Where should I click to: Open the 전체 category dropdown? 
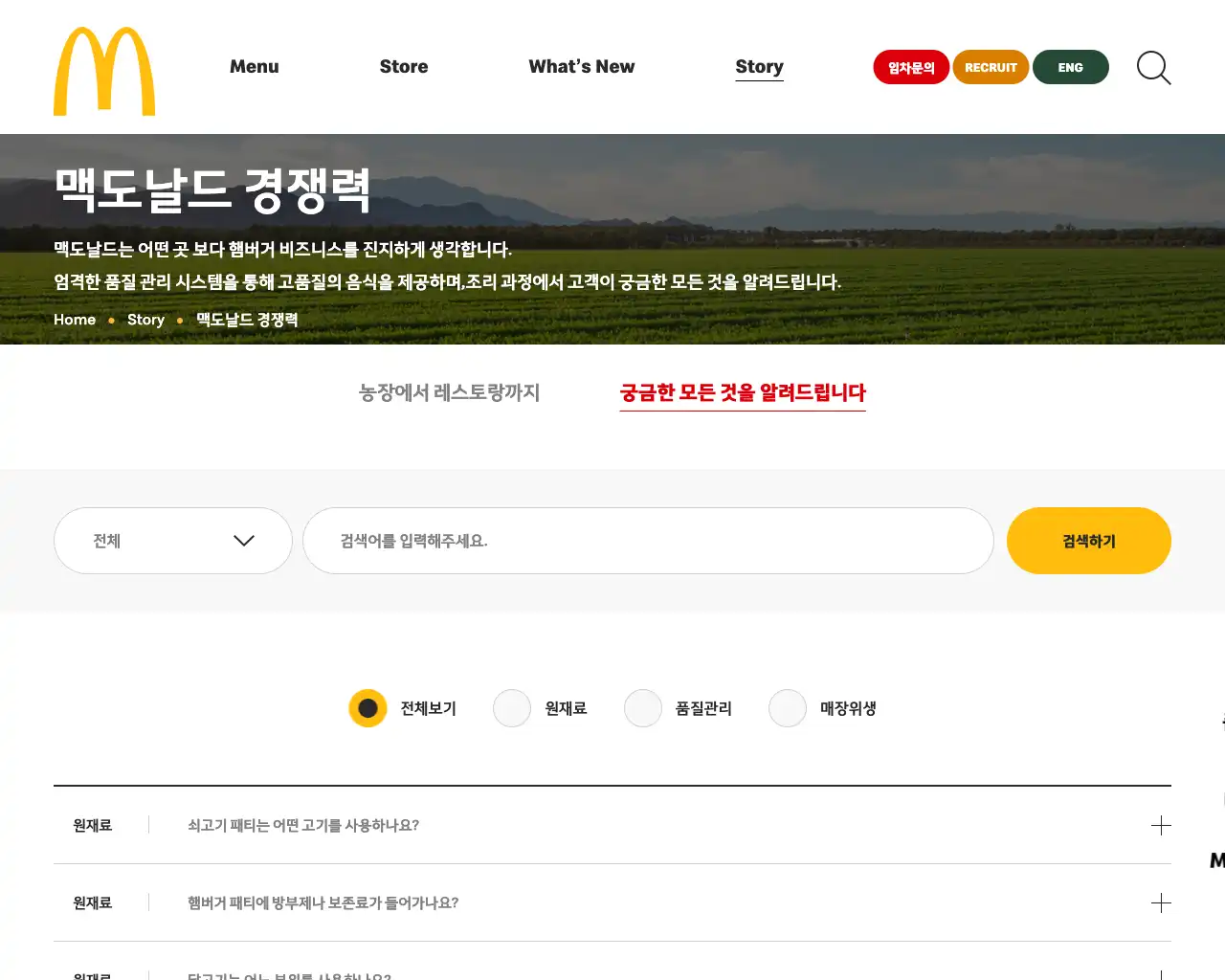173,541
